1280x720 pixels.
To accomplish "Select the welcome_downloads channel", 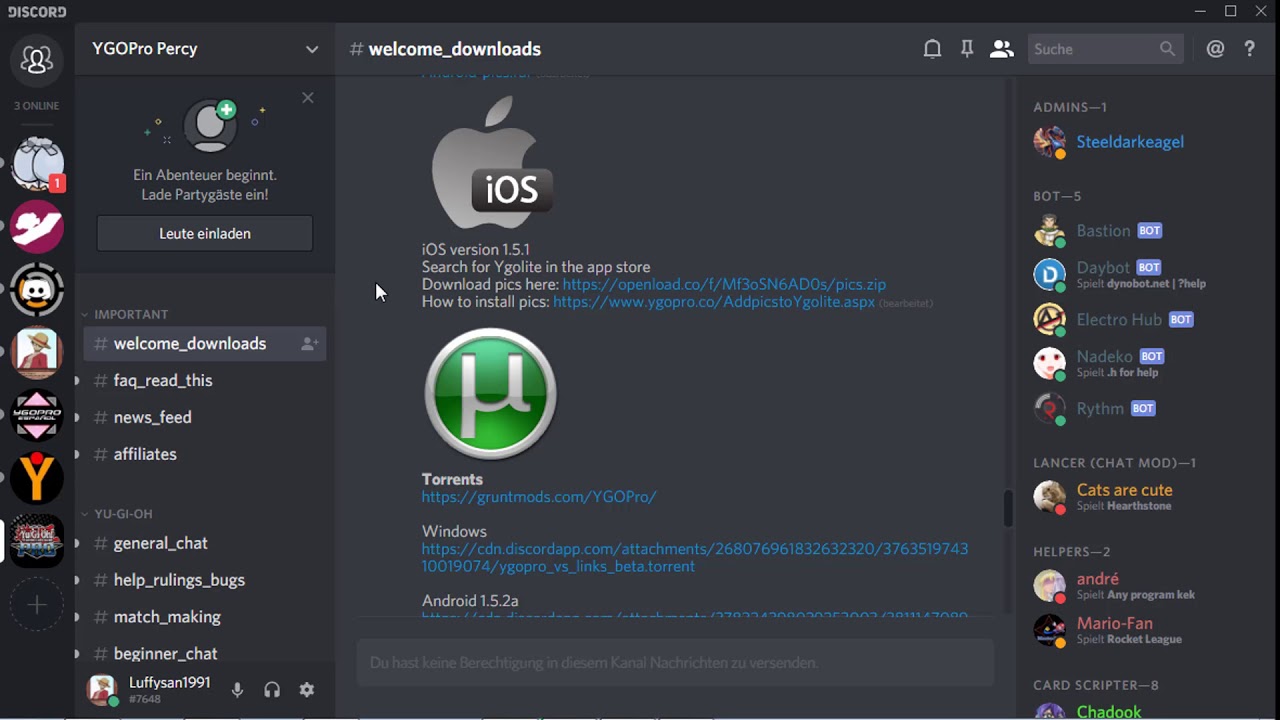I will 205,344.
